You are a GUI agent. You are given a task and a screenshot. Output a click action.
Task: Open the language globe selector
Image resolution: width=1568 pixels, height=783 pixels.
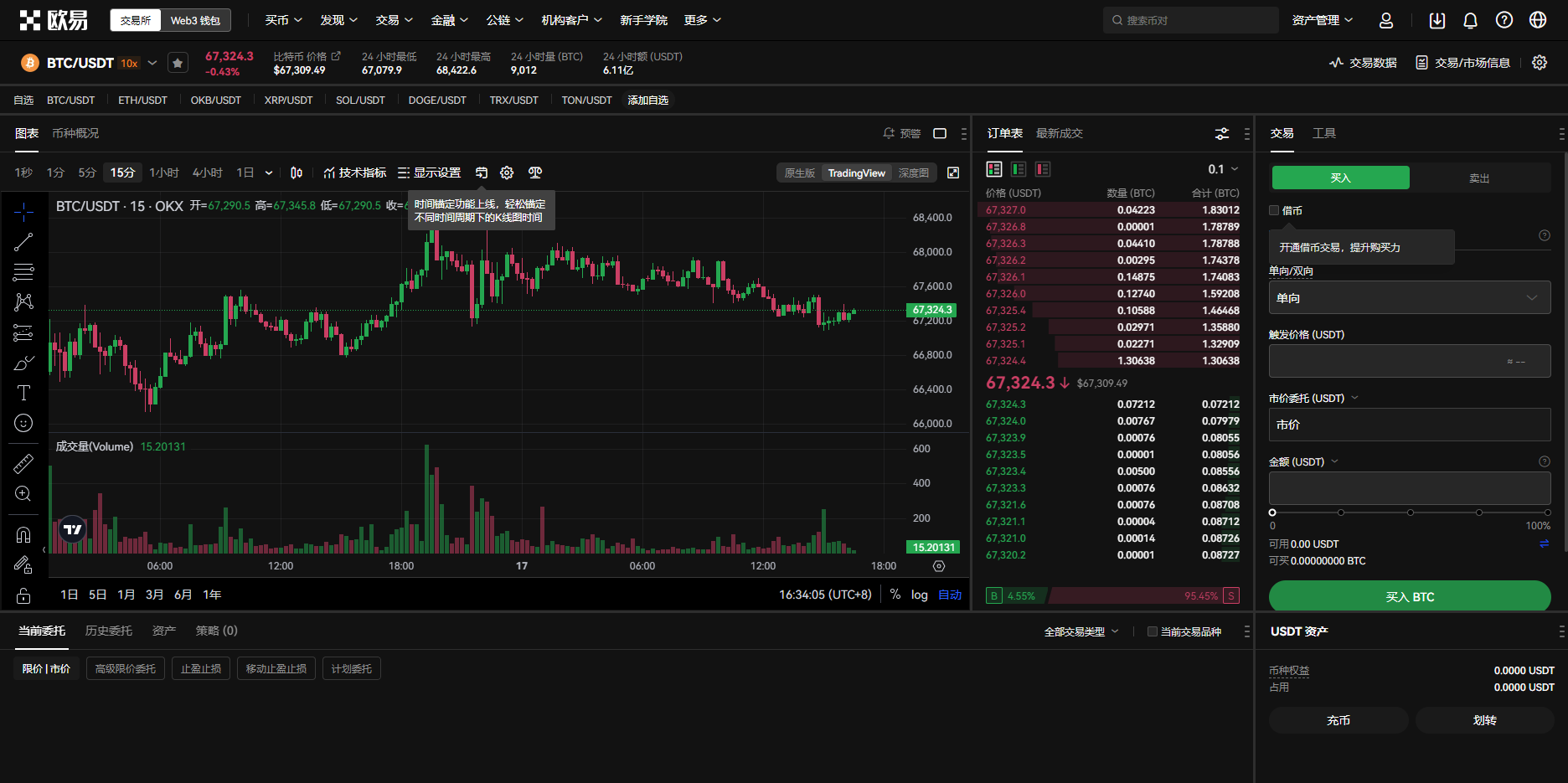tap(1538, 20)
